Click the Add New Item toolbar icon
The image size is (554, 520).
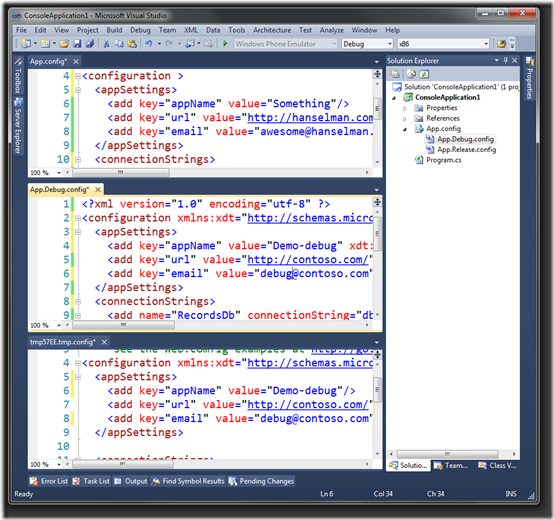click(45, 44)
